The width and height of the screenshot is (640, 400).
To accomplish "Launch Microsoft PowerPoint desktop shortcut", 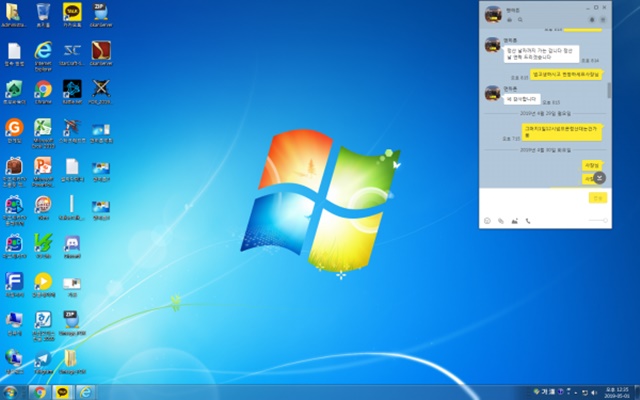I will [43, 171].
